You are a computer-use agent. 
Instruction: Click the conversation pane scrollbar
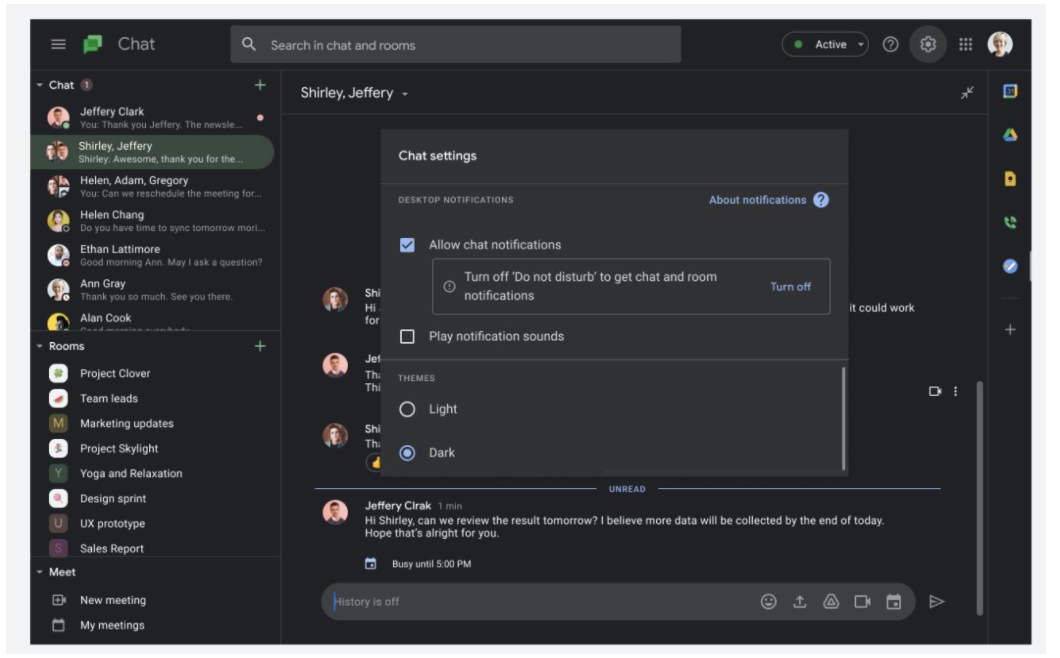[979, 498]
